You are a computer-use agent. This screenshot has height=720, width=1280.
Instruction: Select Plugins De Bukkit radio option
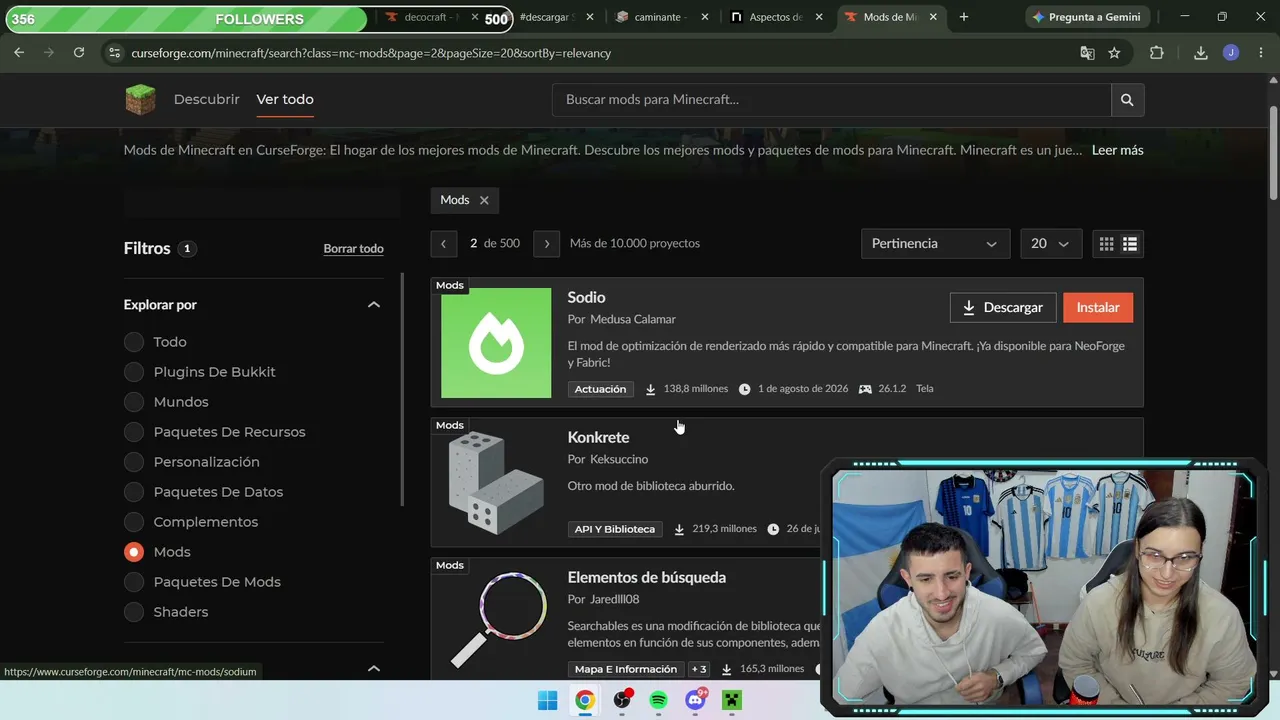click(x=134, y=372)
